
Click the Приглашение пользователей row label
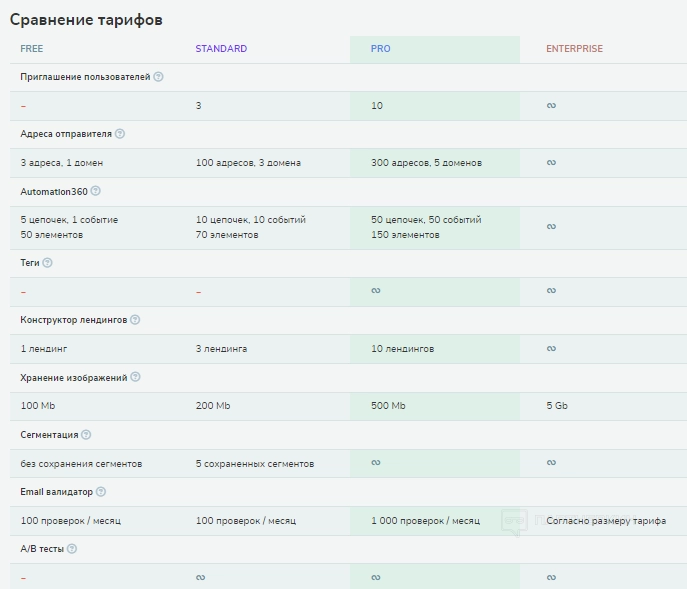[85, 77]
